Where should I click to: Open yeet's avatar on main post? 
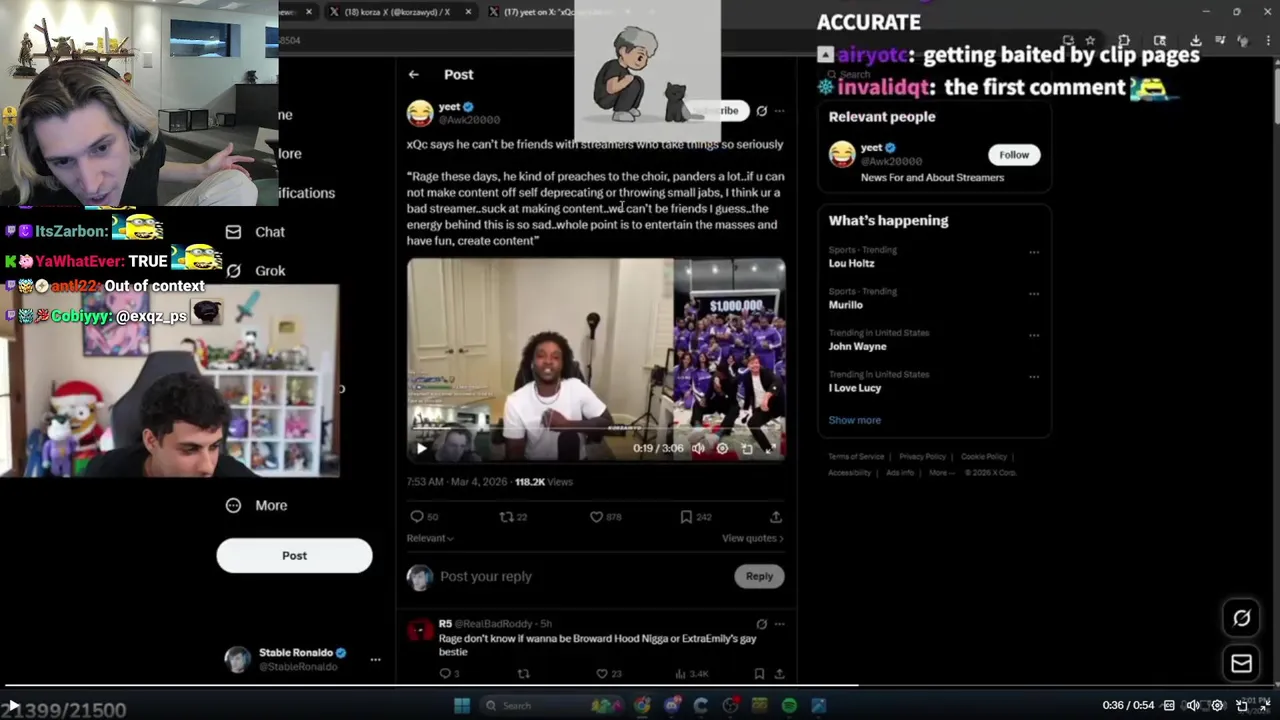[x=420, y=112]
